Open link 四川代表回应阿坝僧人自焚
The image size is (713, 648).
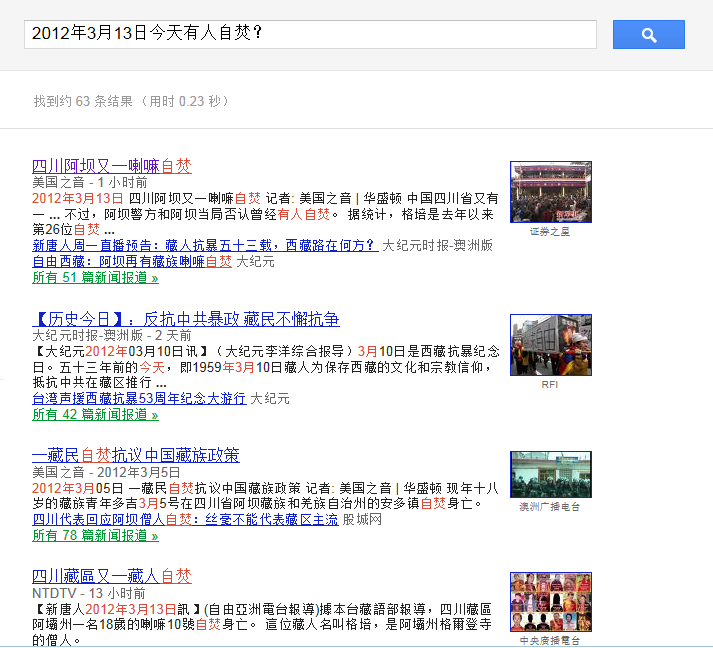(x=185, y=519)
